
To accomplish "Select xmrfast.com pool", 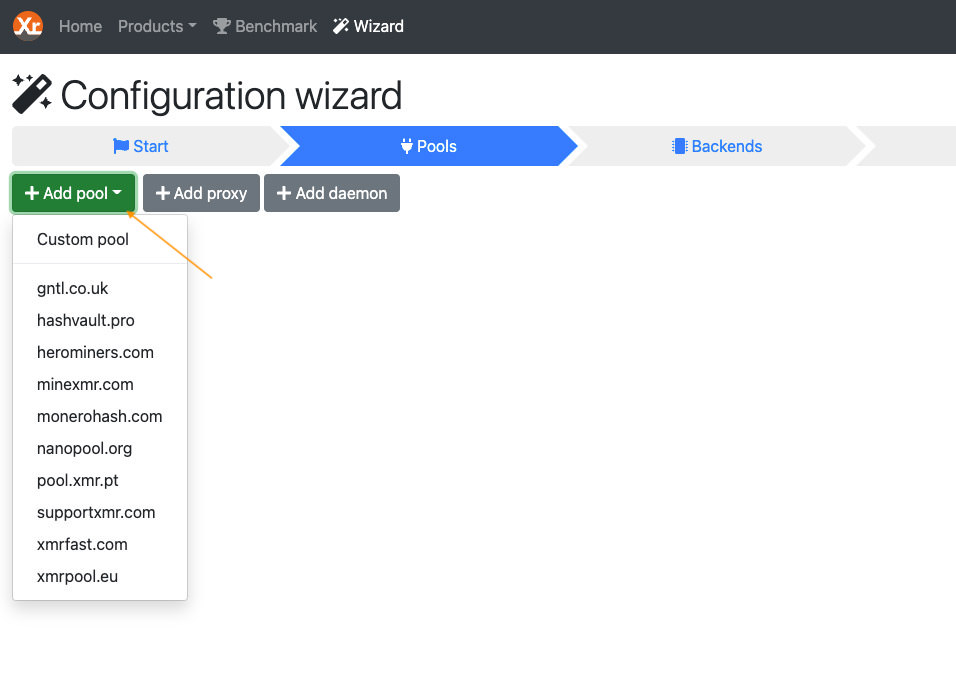I will (x=100, y=544).
